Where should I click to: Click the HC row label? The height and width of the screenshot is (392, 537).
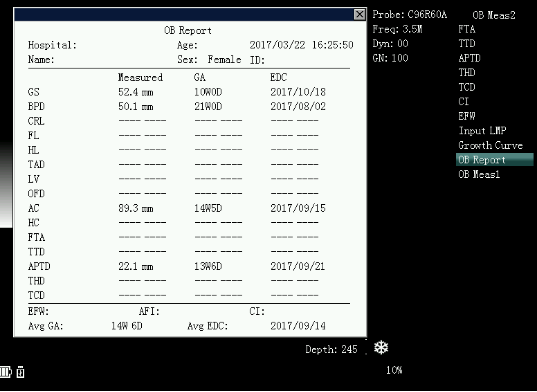tap(34, 223)
